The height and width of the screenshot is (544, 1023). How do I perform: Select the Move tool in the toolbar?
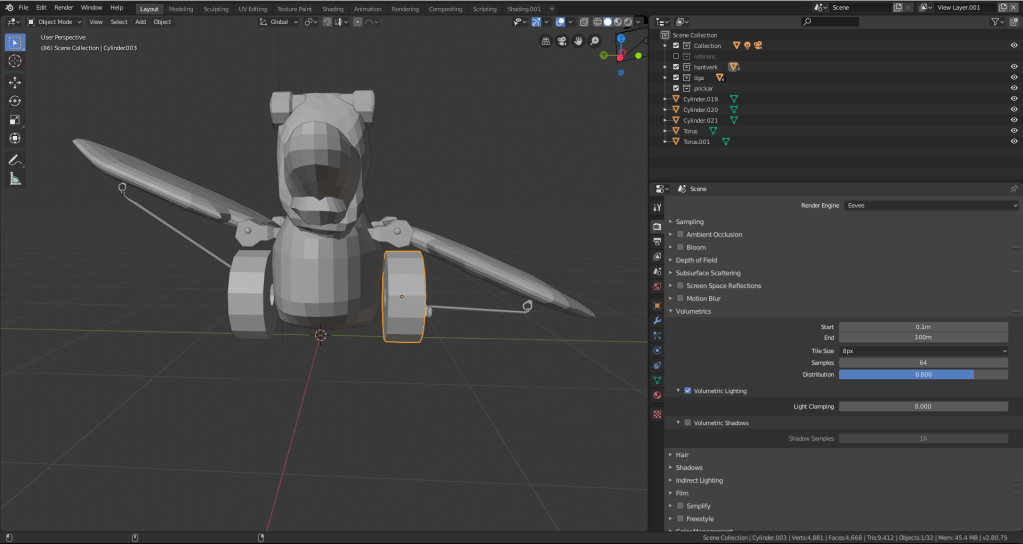coord(15,82)
